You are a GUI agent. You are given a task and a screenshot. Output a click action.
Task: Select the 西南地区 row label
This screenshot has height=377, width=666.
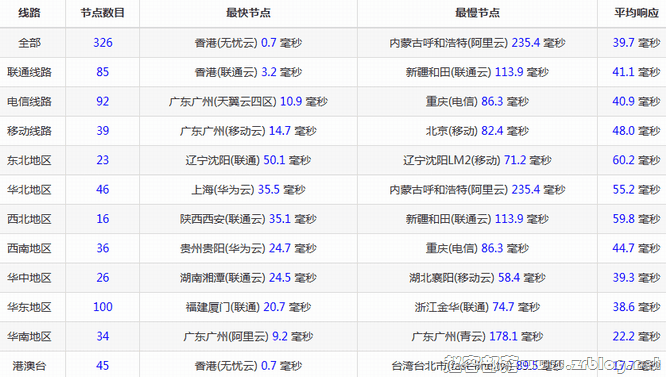click(x=29, y=248)
